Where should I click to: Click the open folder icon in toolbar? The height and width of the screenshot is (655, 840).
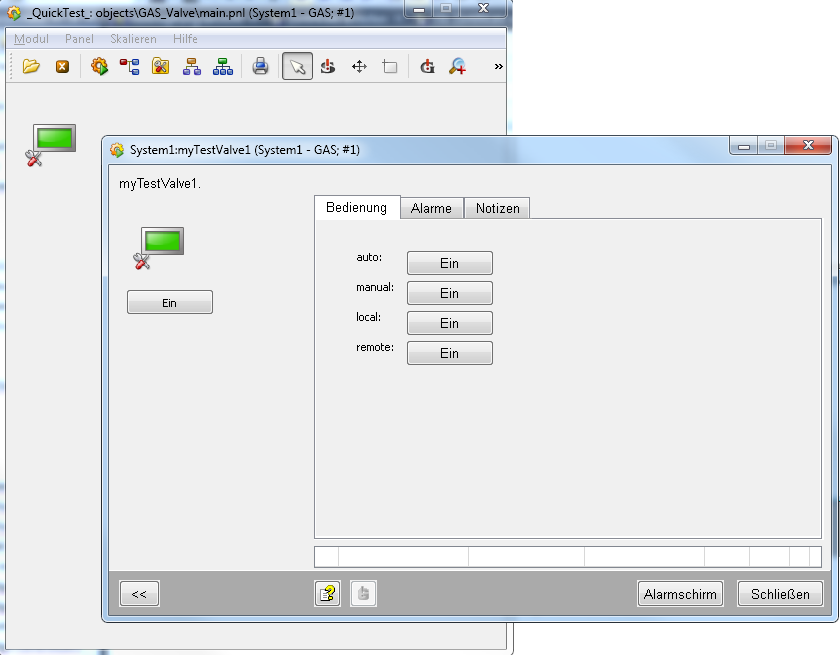click(x=31, y=67)
